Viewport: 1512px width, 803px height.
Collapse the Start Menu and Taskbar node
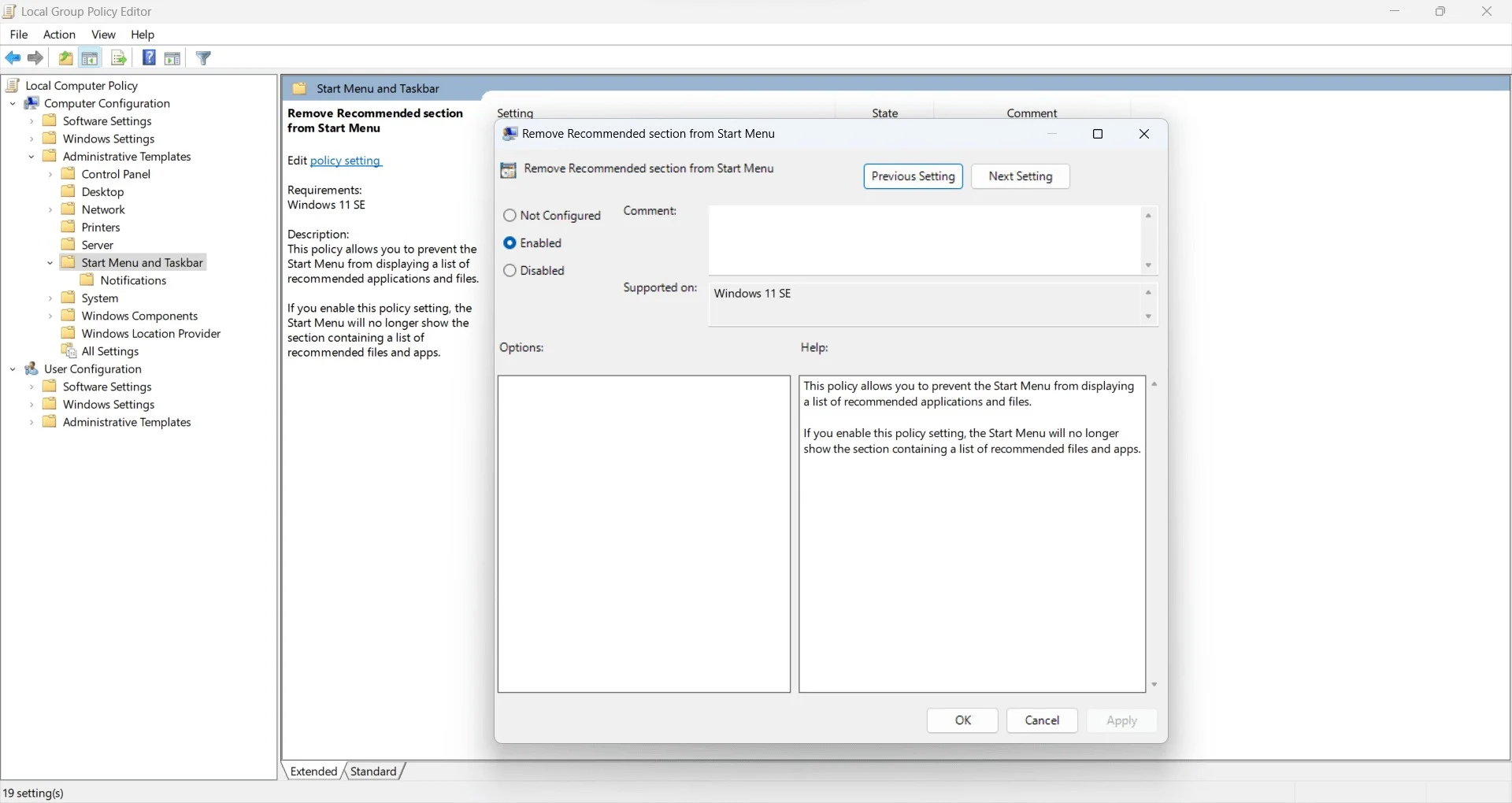click(x=50, y=263)
